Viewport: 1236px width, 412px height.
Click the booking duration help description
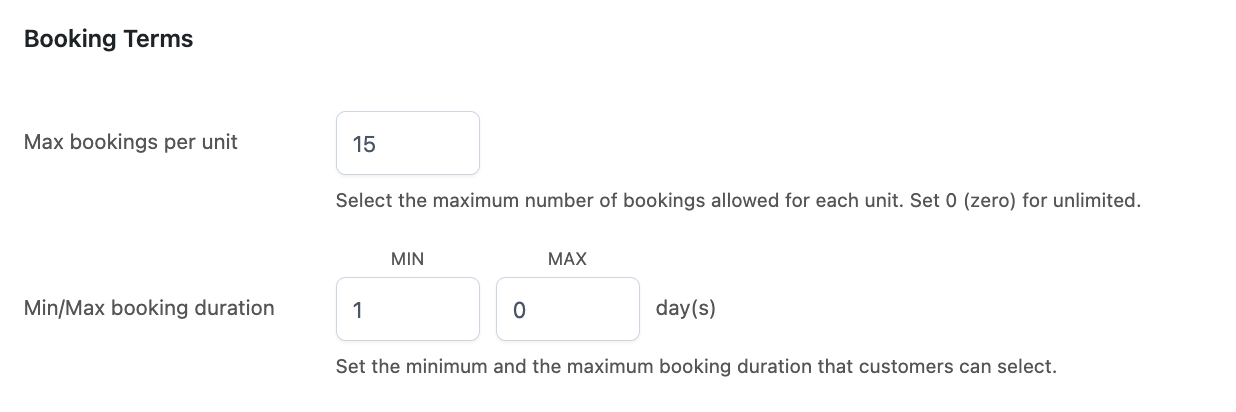click(696, 366)
